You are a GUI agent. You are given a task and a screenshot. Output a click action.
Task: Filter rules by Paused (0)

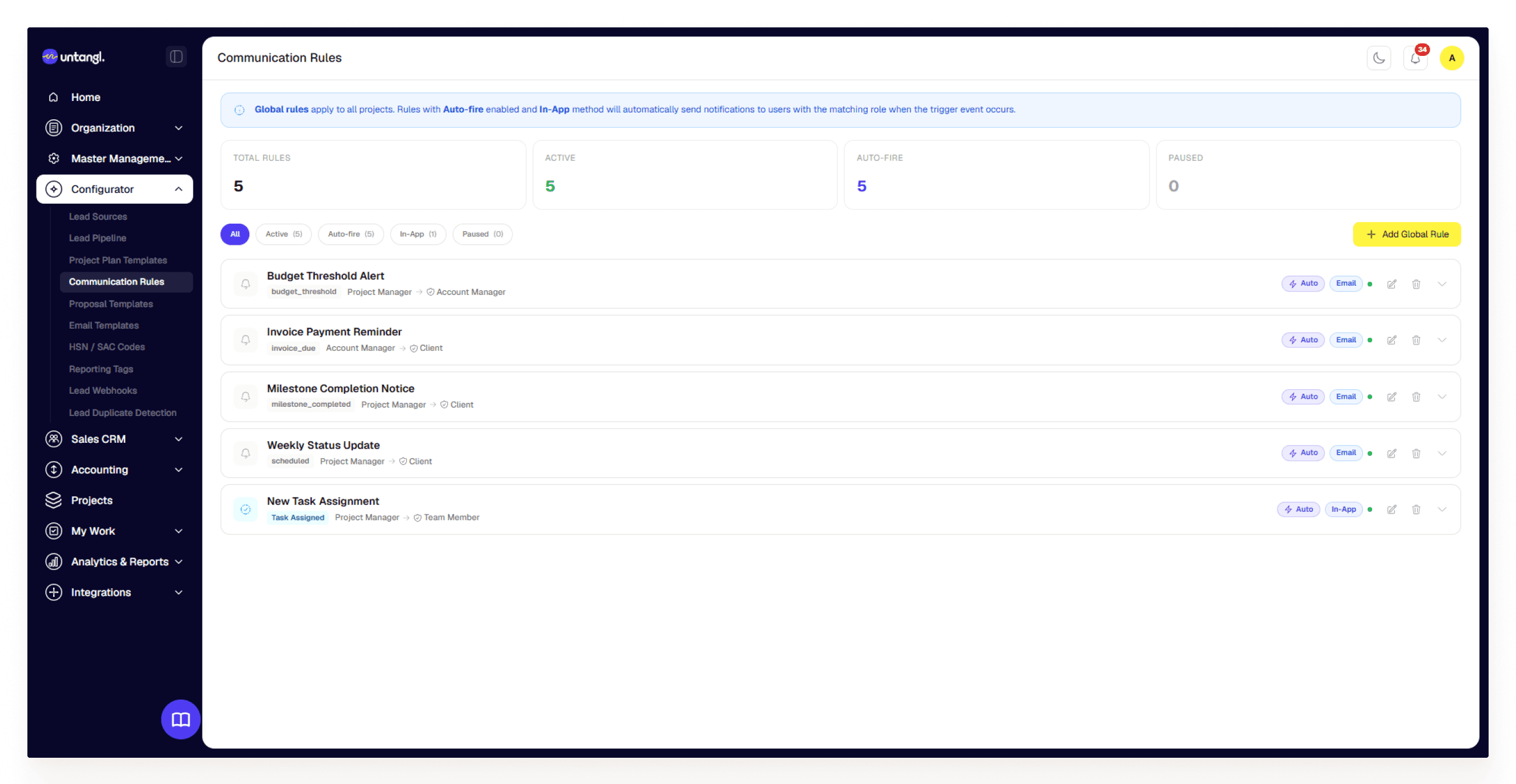click(482, 234)
